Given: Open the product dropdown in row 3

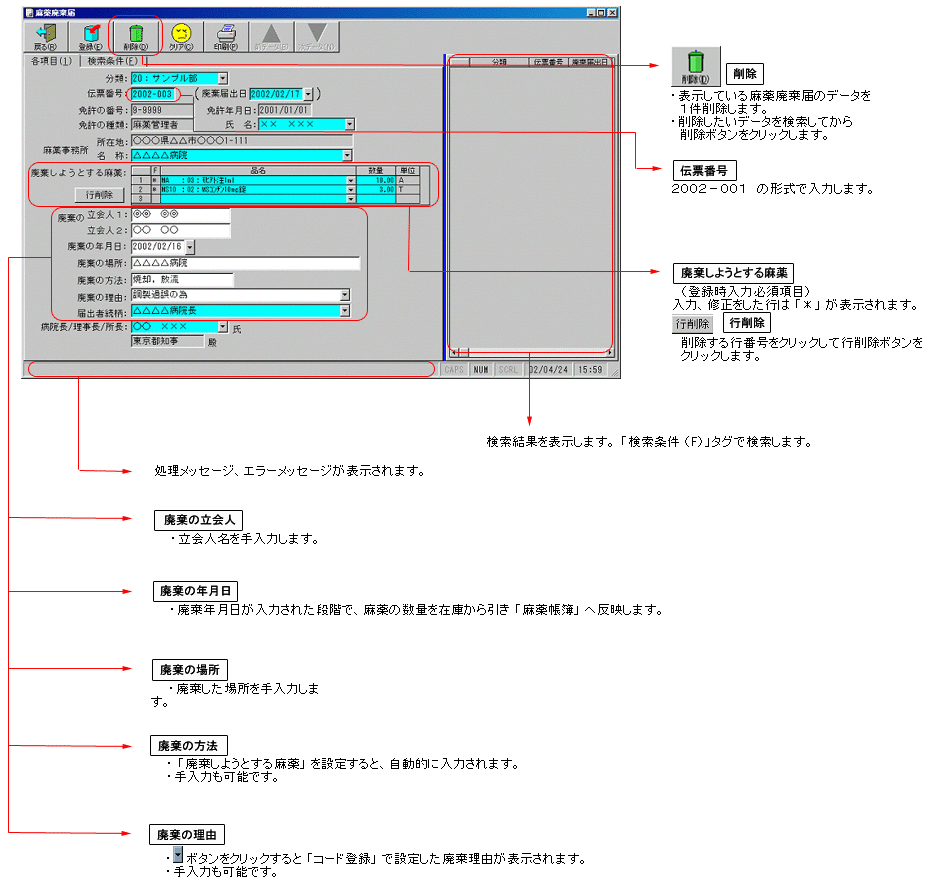Looking at the screenshot, I should [351, 199].
